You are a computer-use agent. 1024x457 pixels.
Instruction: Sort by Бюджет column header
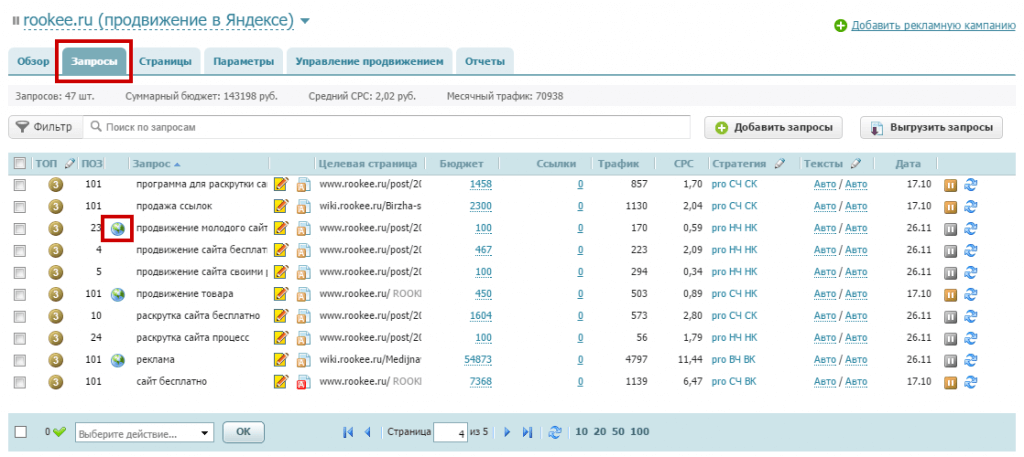pos(461,163)
